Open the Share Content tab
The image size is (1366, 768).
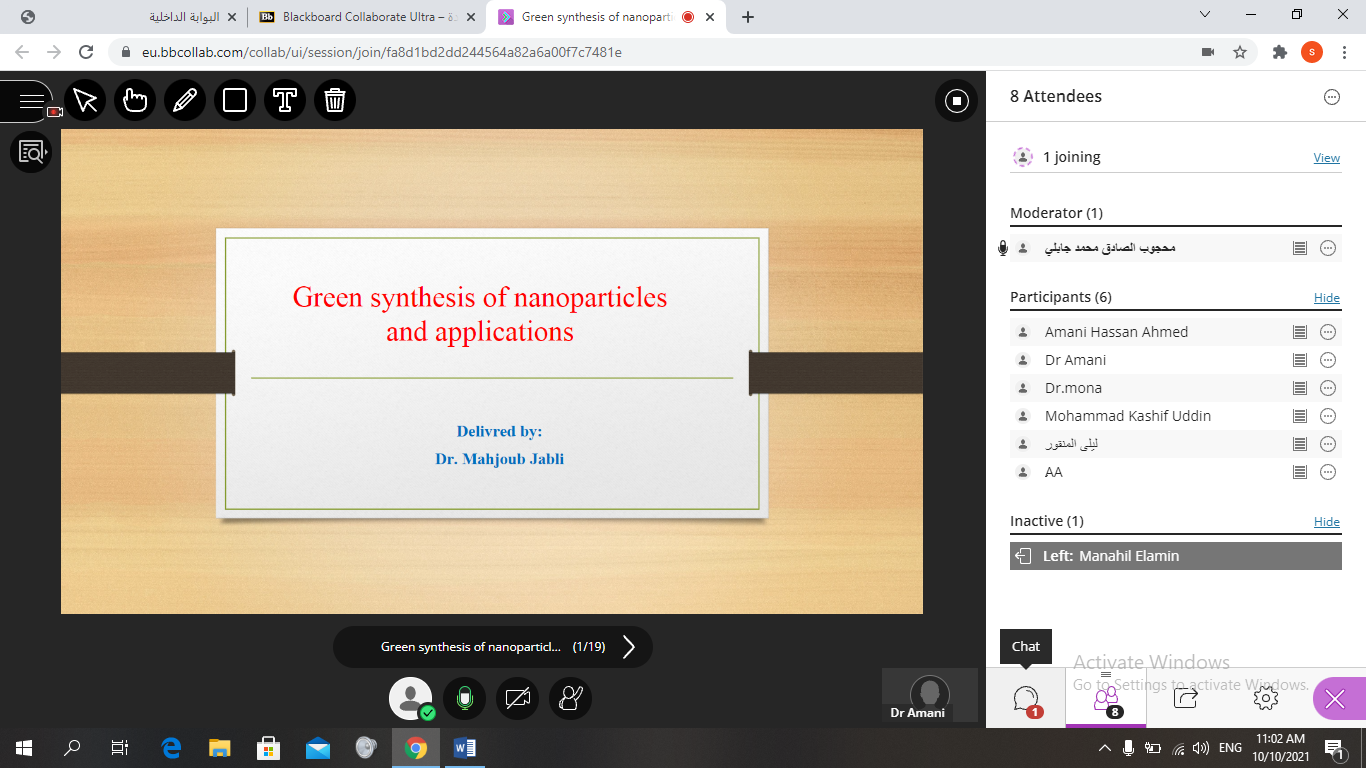[1185, 698]
